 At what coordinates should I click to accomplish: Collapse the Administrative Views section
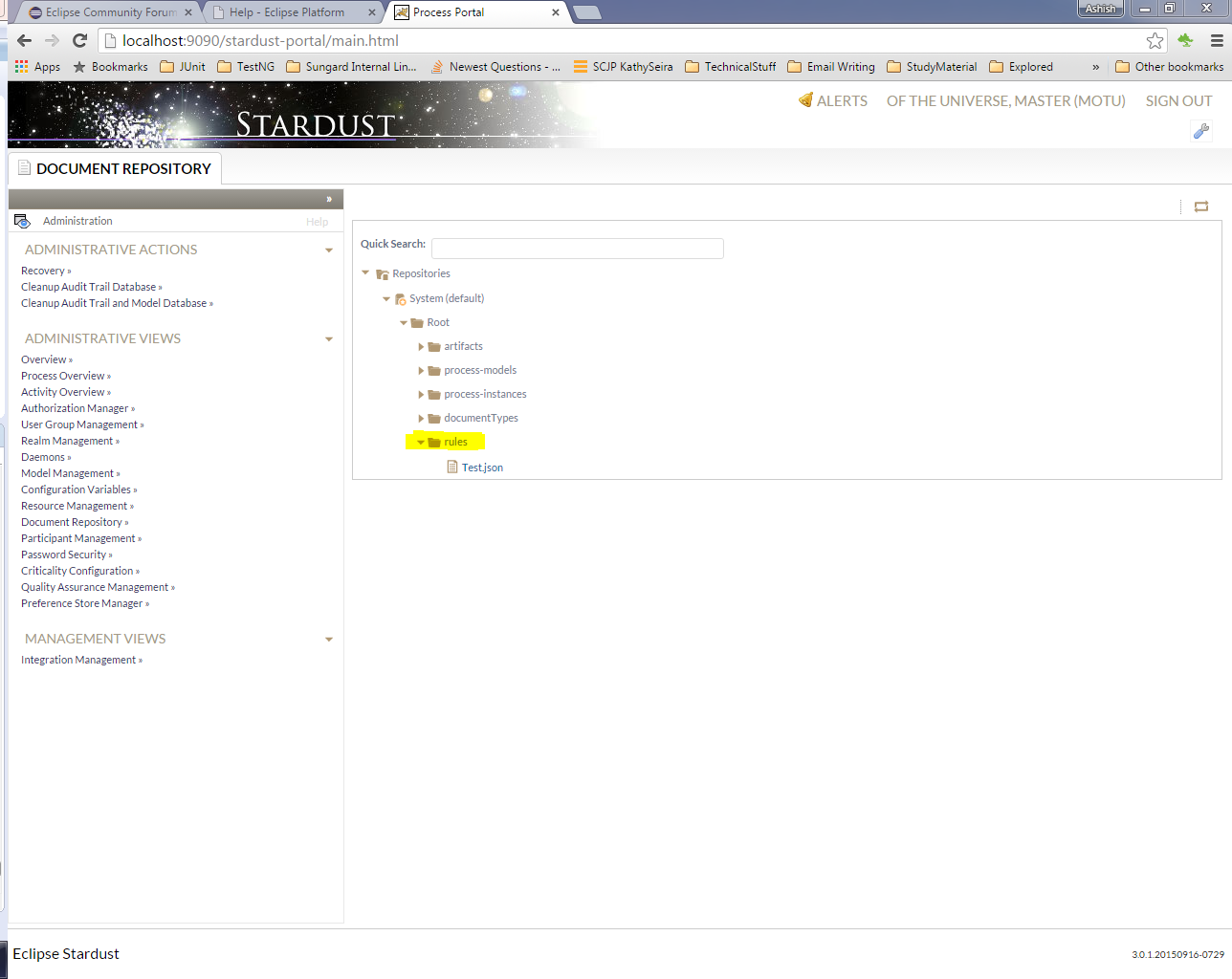tap(329, 339)
